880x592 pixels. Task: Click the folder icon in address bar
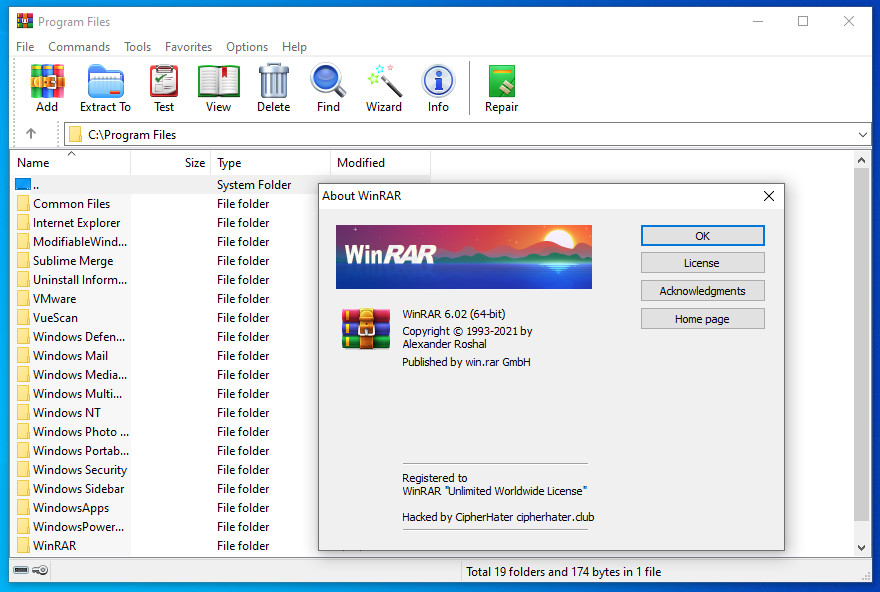pyautogui.click(x=75, y=135)
